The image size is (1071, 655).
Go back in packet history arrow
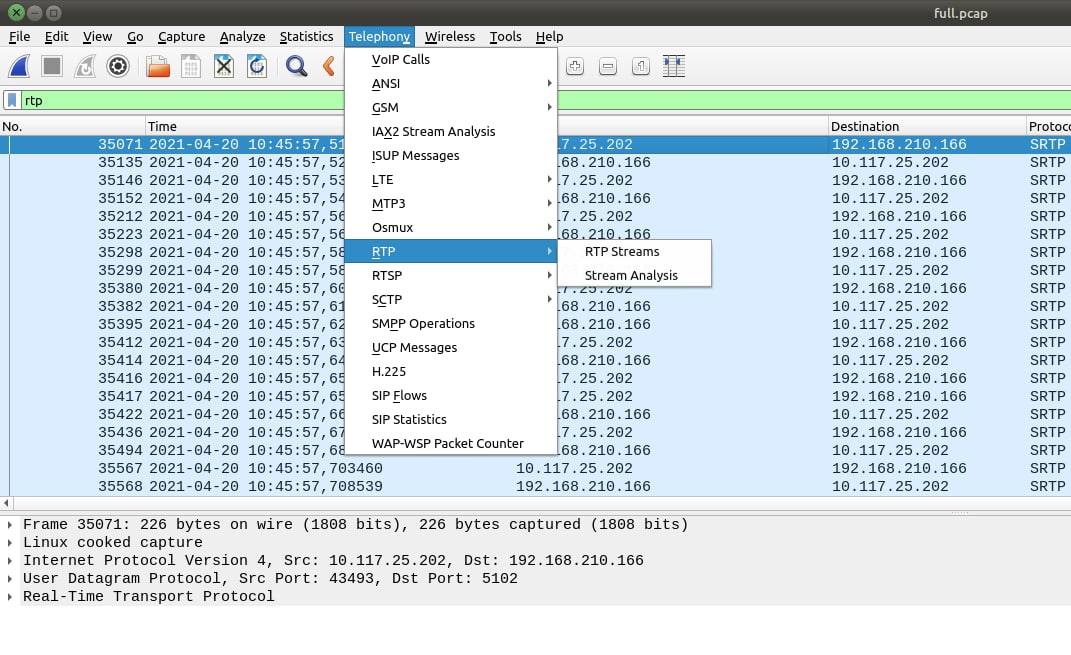click(329, 66)
